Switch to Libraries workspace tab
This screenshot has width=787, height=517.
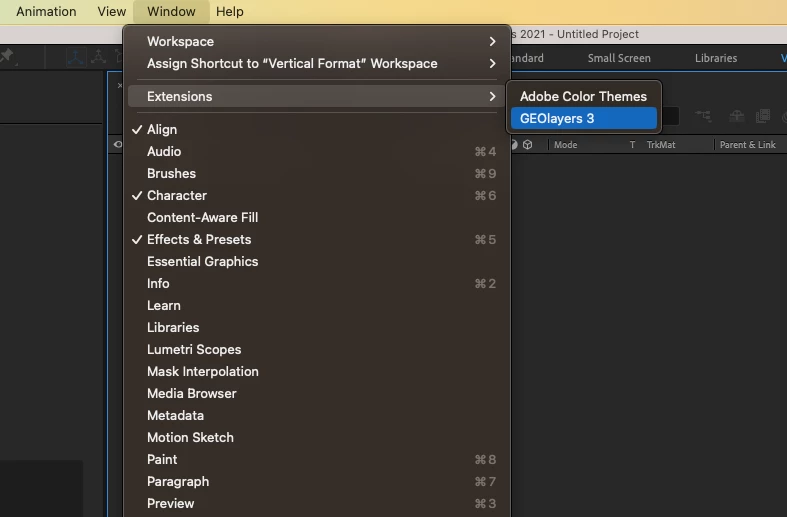(716, 58)
